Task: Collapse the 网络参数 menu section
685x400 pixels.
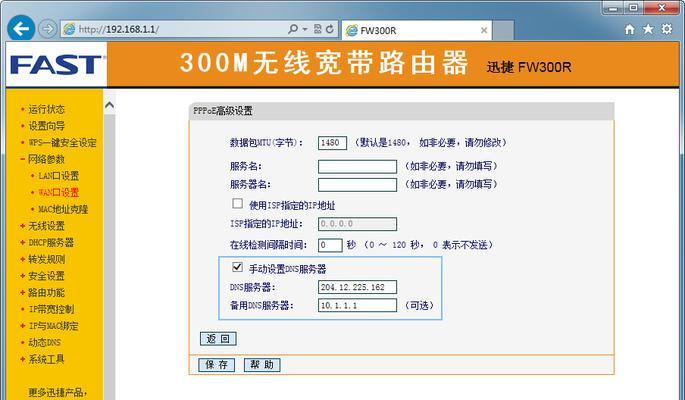Action: pyautogui.click(x=46, y=159)
